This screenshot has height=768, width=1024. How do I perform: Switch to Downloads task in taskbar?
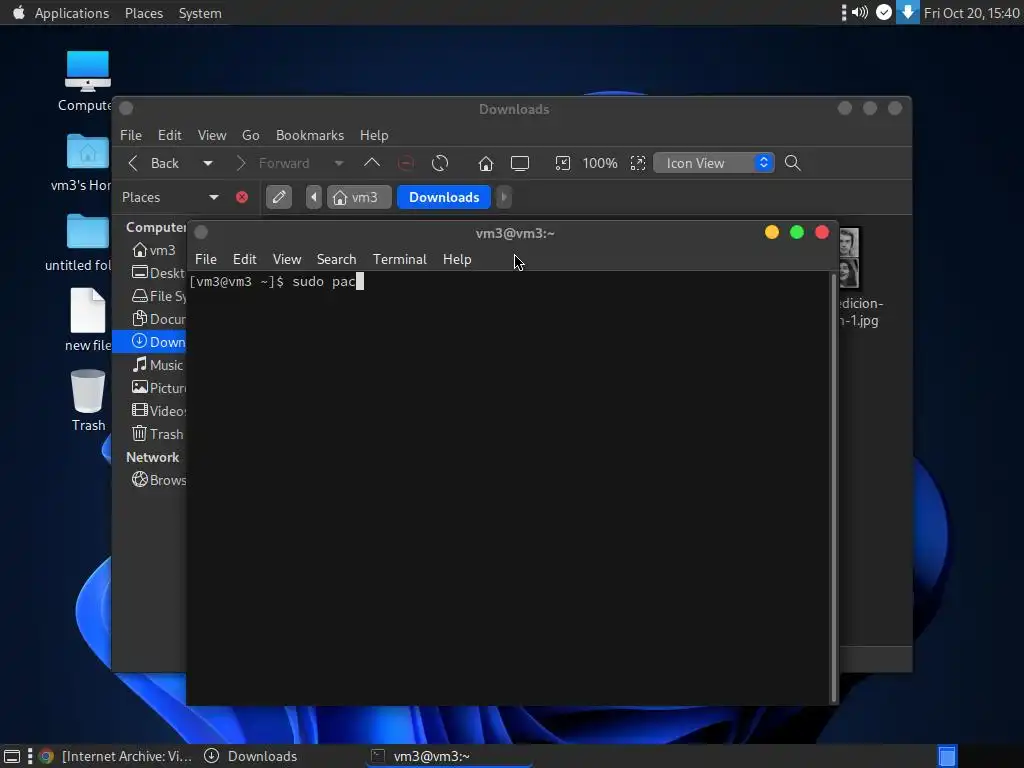click(251, 756)
